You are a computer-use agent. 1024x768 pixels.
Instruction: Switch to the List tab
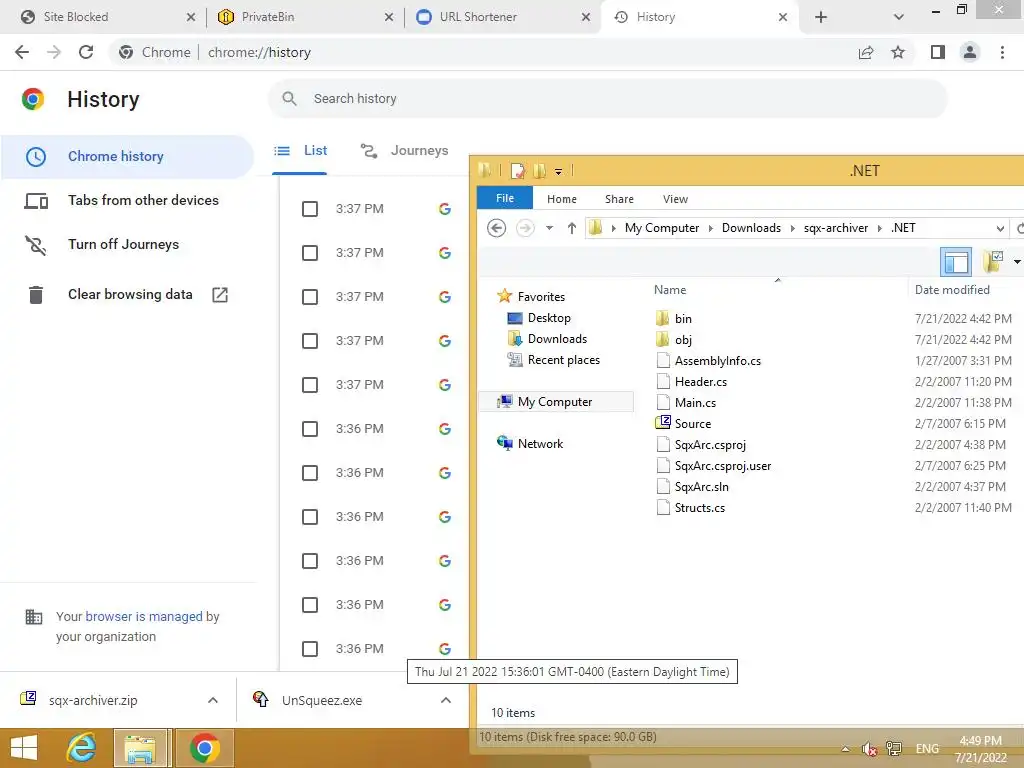pyautogui.click(x=300, y=151)
